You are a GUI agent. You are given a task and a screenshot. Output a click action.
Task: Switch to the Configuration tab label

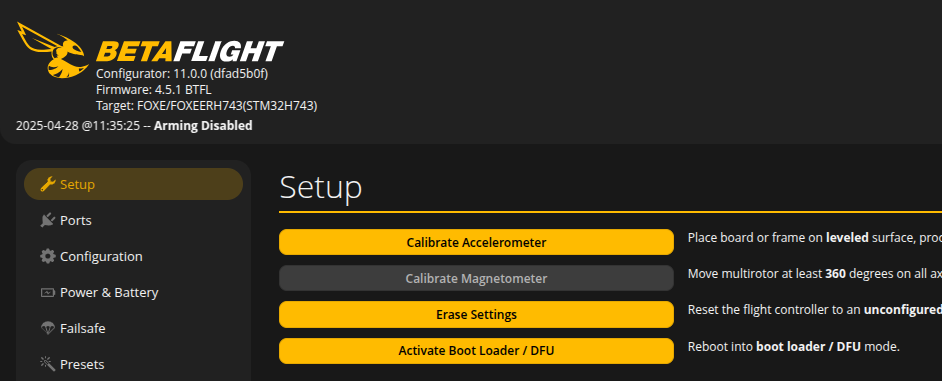tap(101, 257)
